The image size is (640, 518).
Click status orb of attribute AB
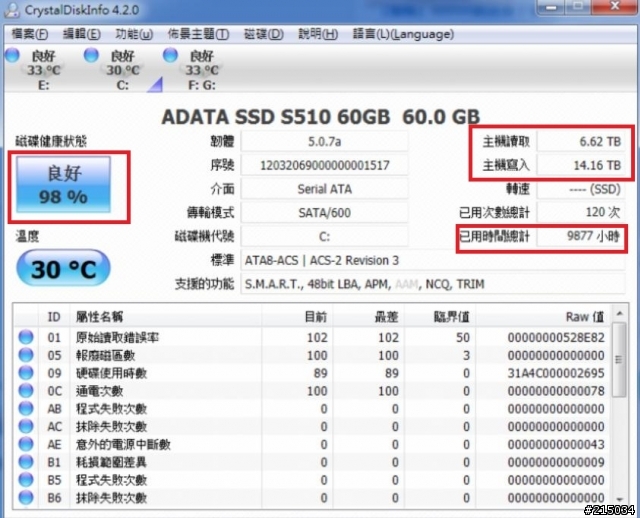pos(26,409)
